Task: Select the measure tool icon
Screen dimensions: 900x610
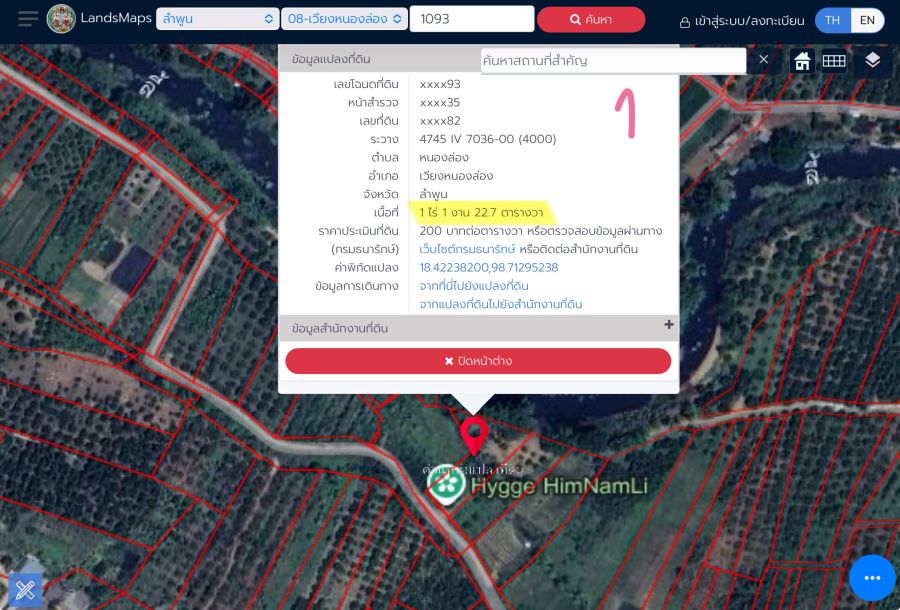Action: tap(26, 590)
